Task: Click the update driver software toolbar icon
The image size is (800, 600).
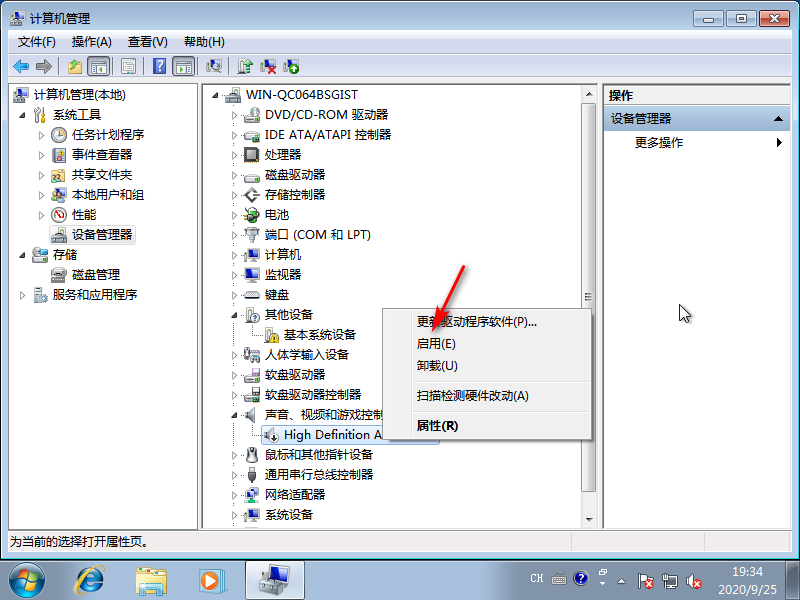Action: pyautogui.click(x=245, y=66)
